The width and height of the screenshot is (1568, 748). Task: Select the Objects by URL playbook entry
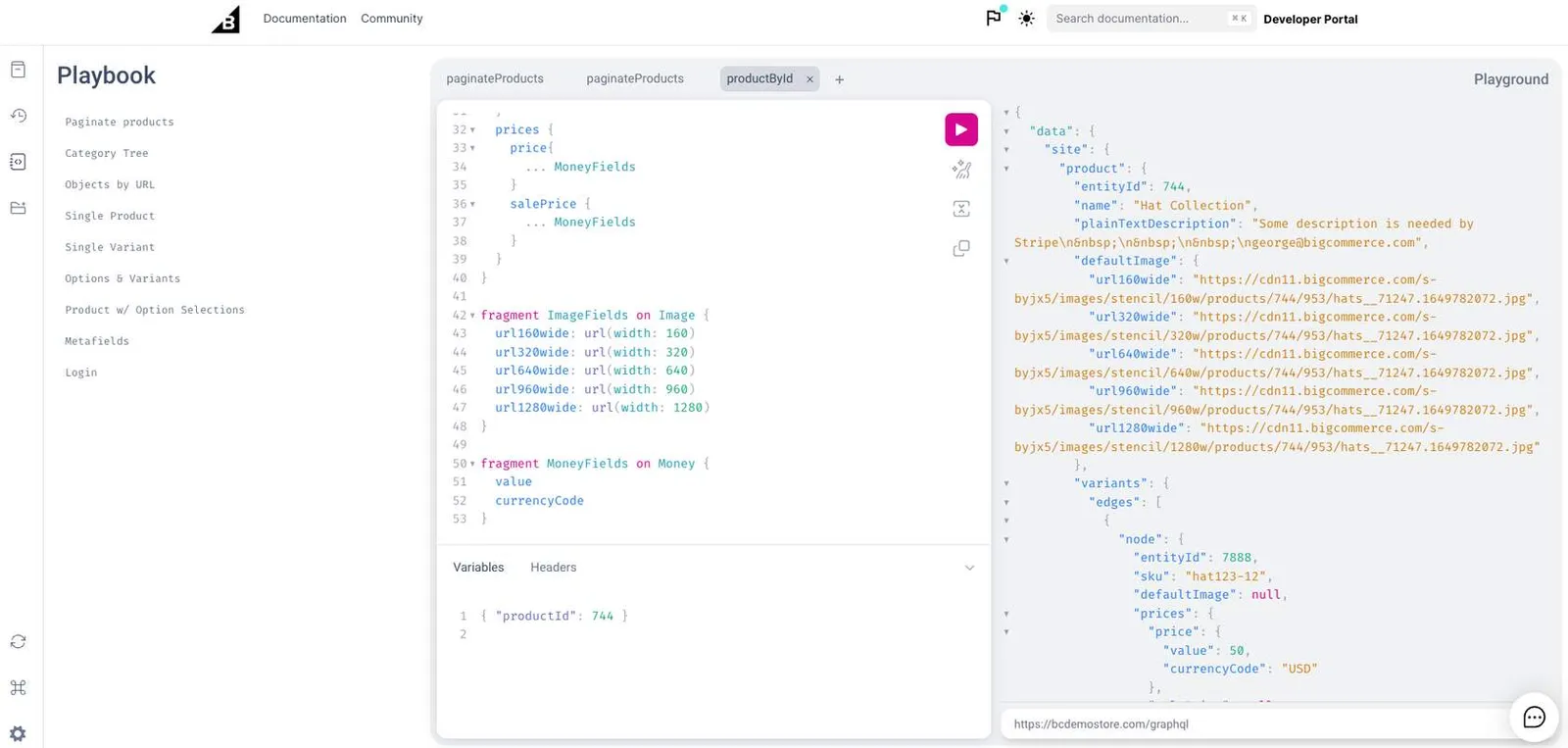[x=110, y=185]
